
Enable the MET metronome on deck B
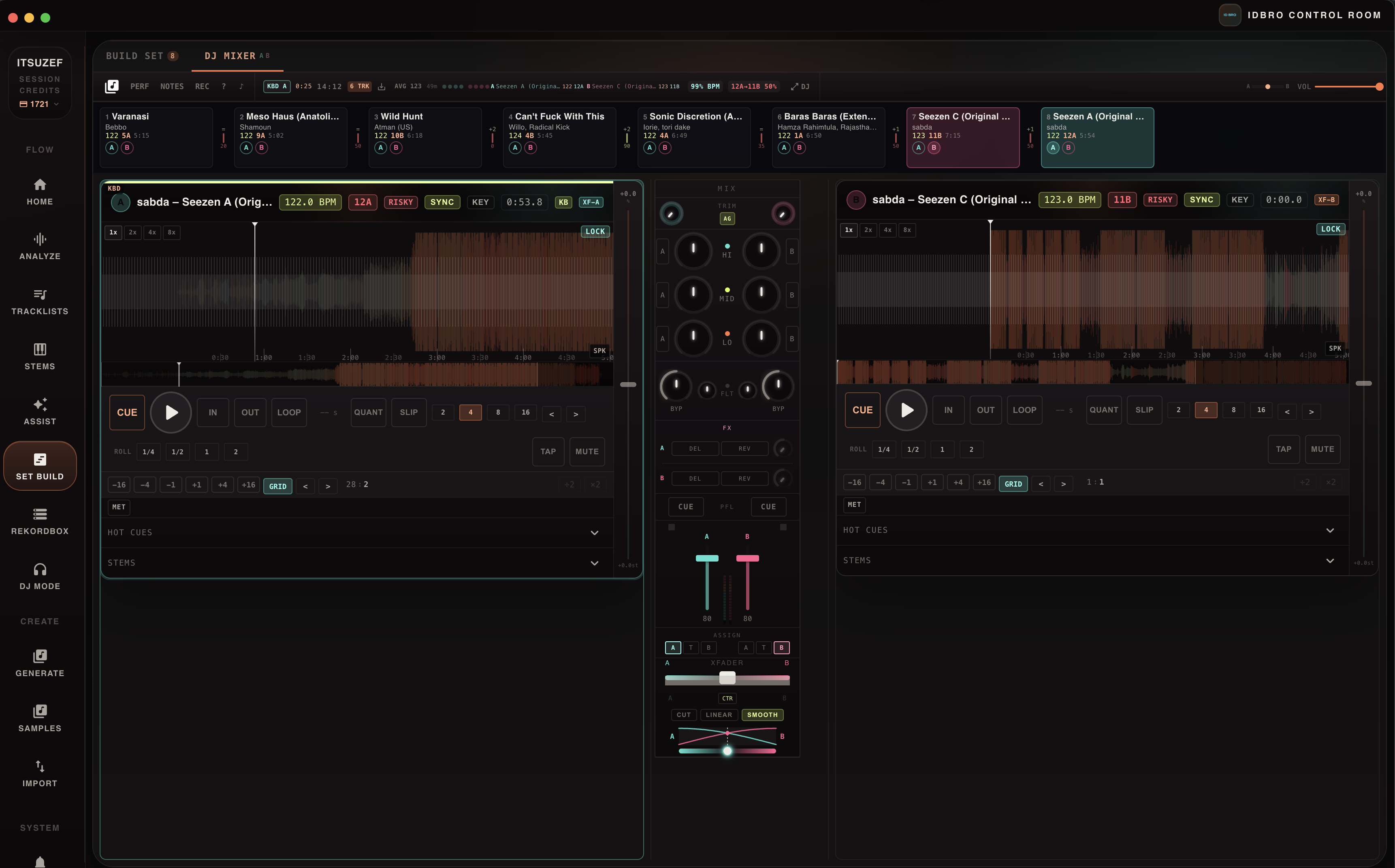pos(854,504)
